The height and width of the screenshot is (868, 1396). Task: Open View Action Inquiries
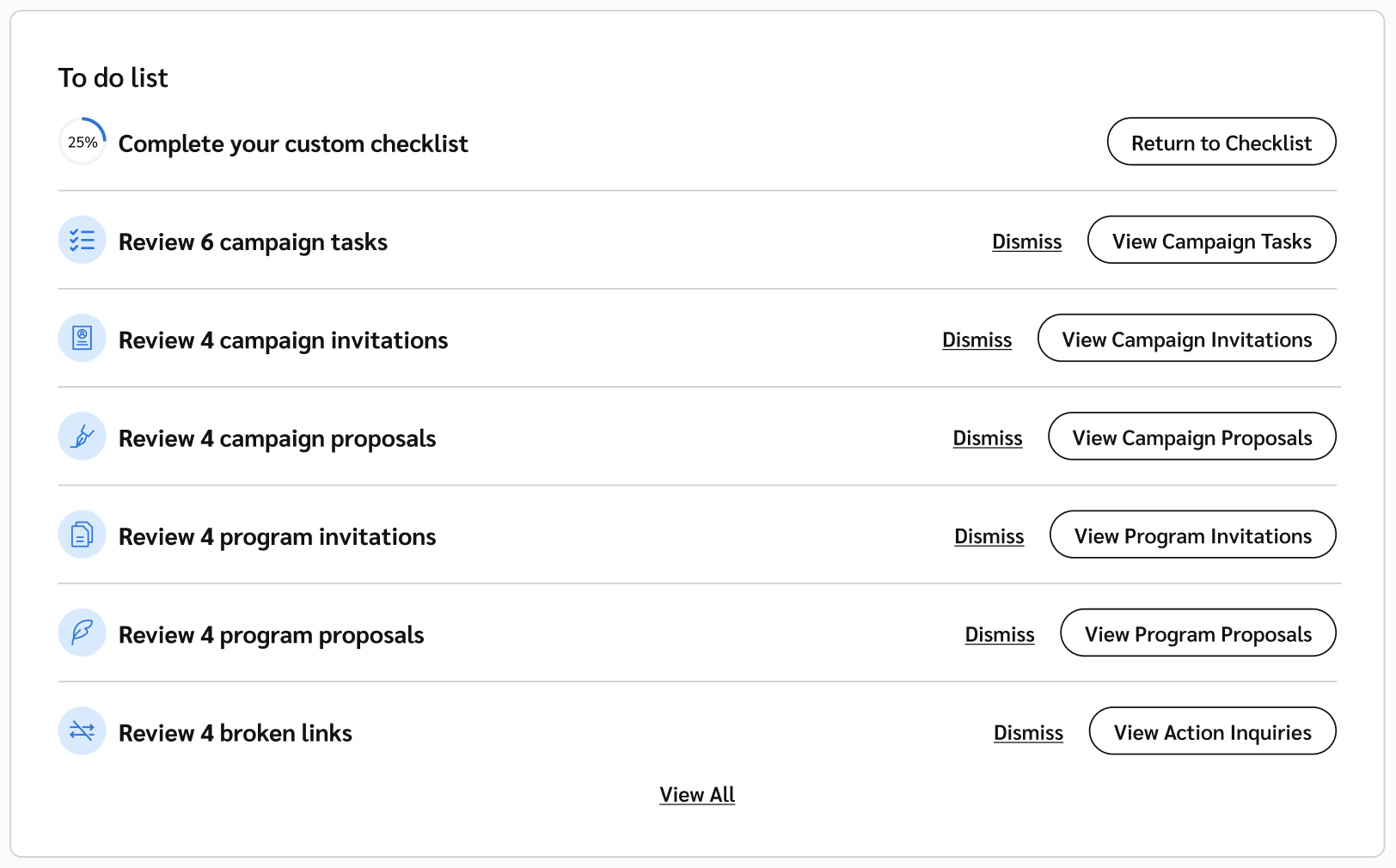(x=1213, y=731)
